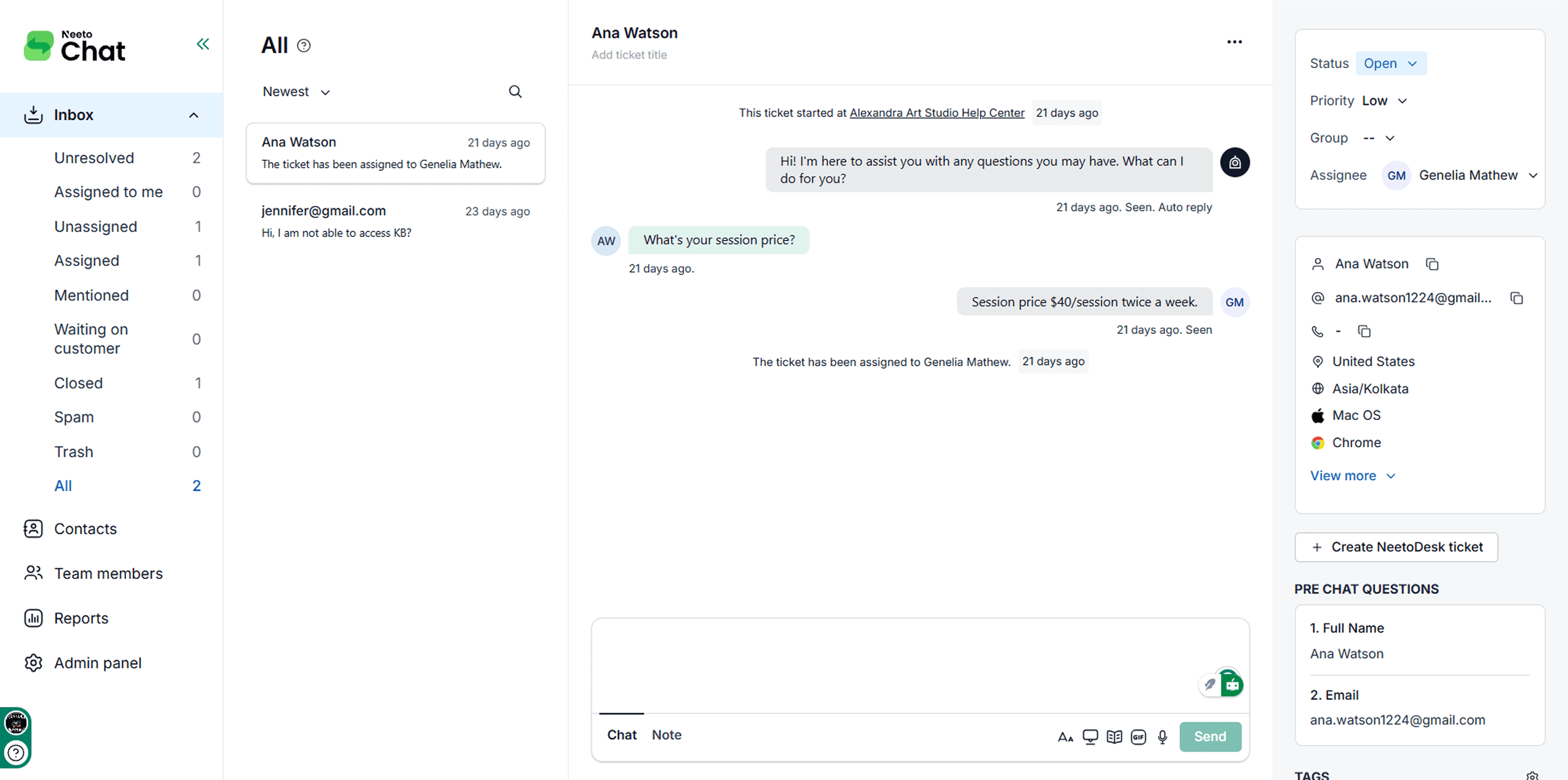Open Alexandra Art Studio Help Center link
The image size is (1568, 780).
click(x=936, y=113)
